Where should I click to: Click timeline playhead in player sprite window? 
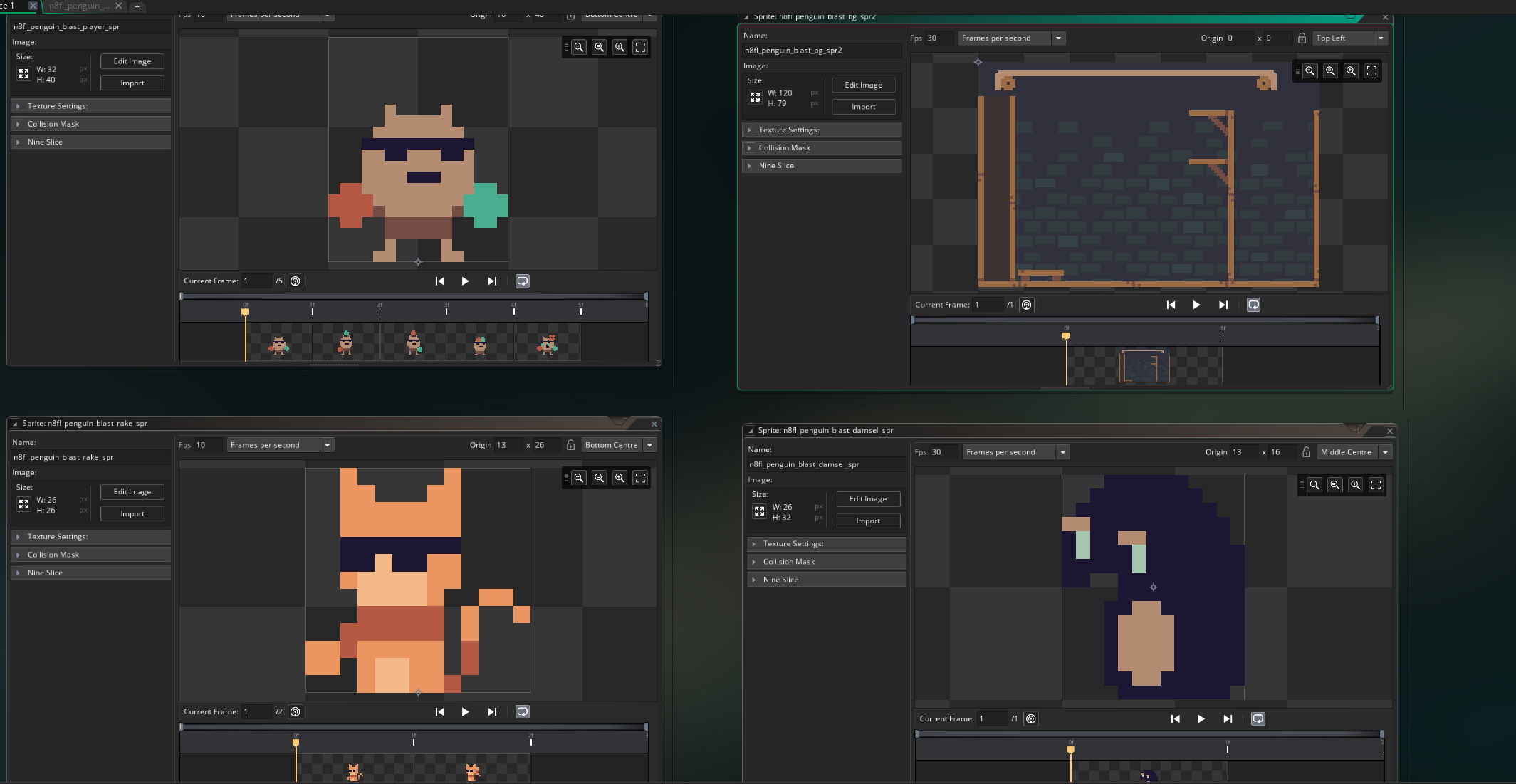(245, 311)
